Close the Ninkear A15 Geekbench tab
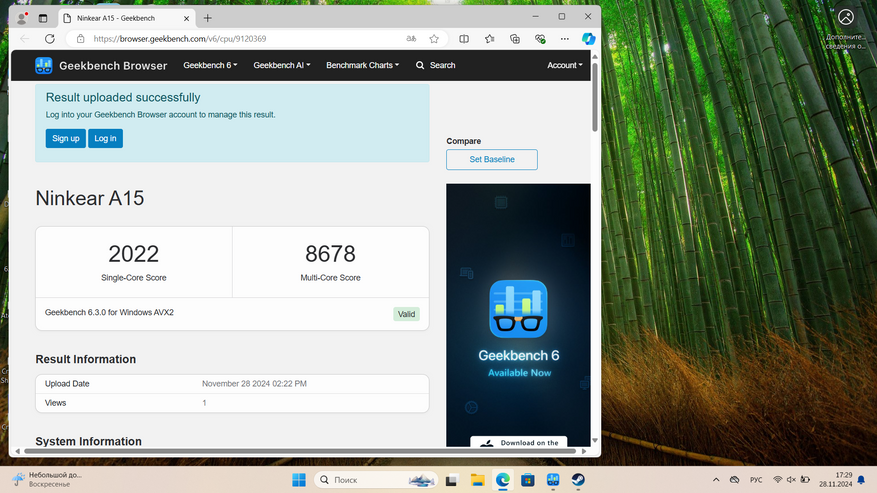Image resolution: width=877 pixels, height=493 pixels. (186, 18)
